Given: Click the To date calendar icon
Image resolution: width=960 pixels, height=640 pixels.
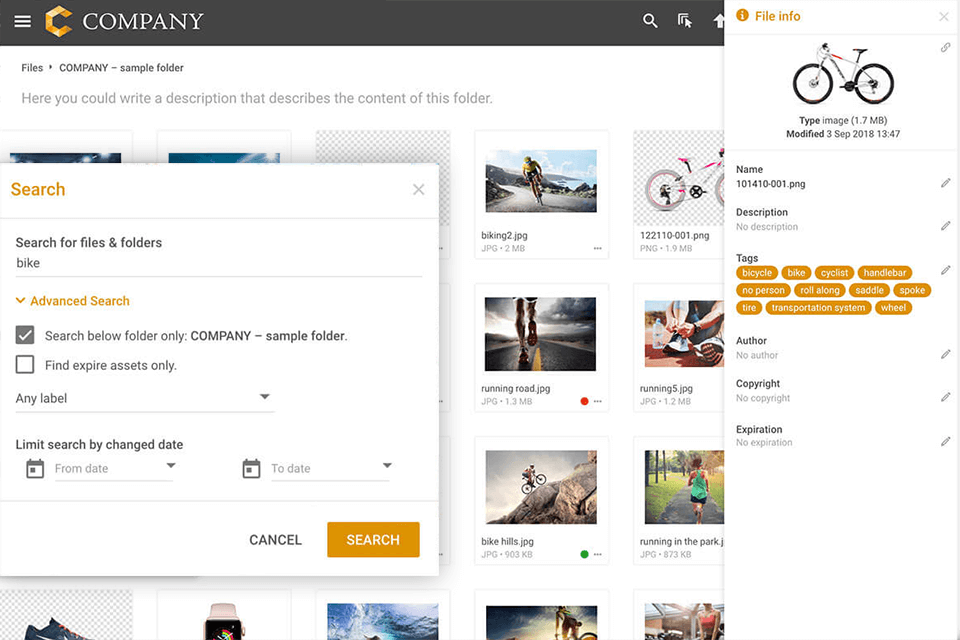Looking at the screenshot, I should pyautogui.click(x=251, y=469).
